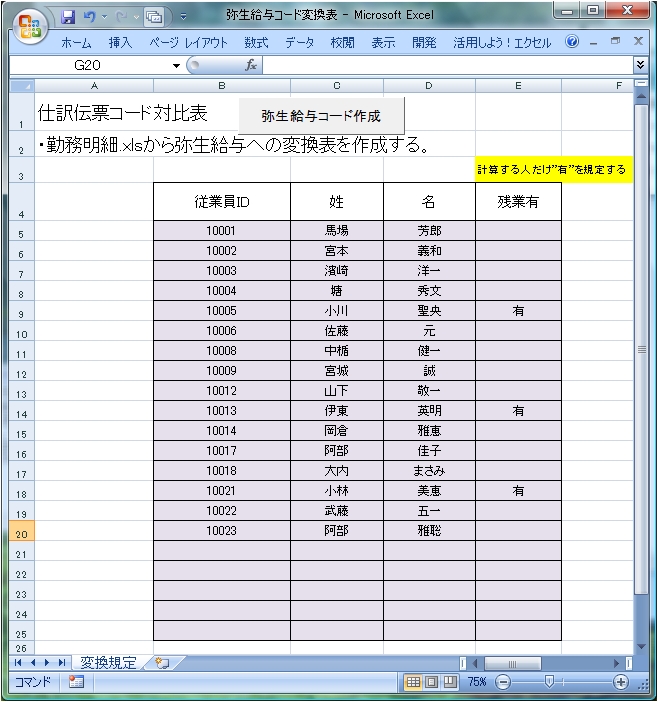Image resolution: width=658 pixels, height=702 pixels.
Task: Minimize the workbook window in the ribbon
Action: (x=594, y=43)
